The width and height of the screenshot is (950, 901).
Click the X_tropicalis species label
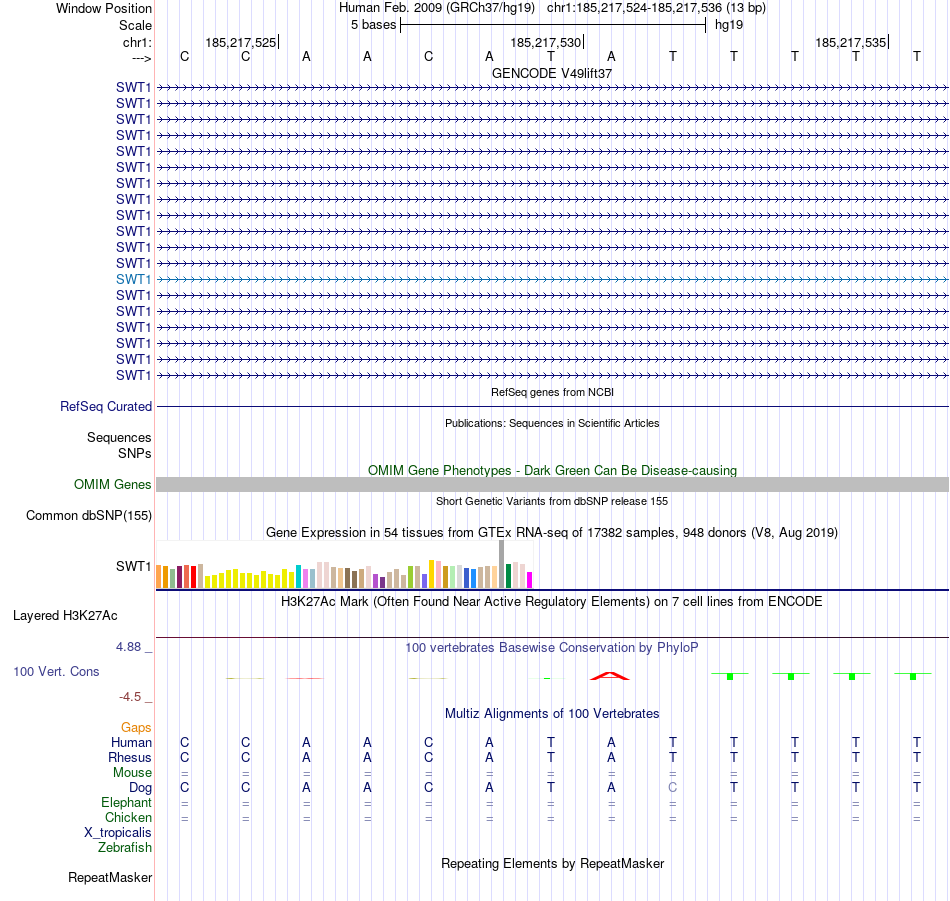pos(118,833)
